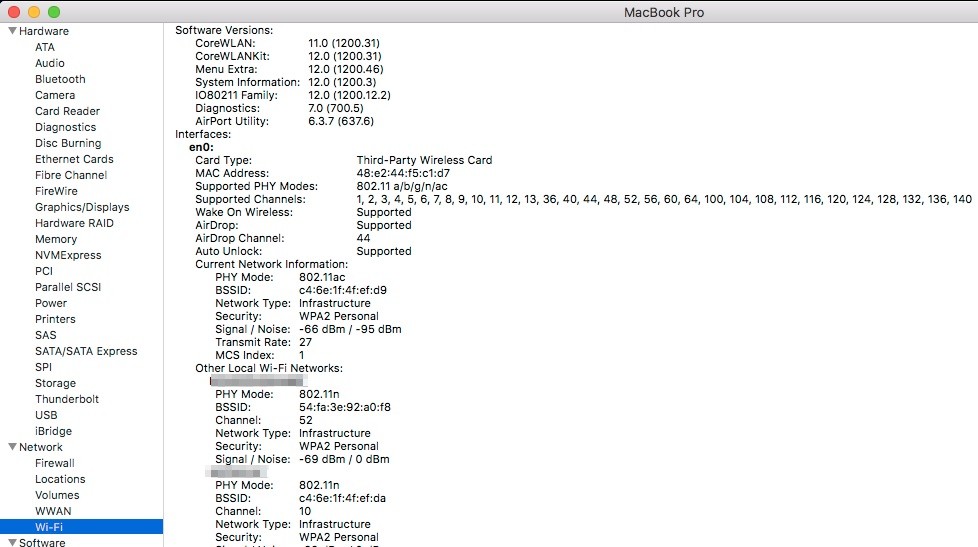Collapse the Network section triangle
Image resolution: width=978 pixels, height=547 pixels.
pyautogui.click(x=12, y=447)
